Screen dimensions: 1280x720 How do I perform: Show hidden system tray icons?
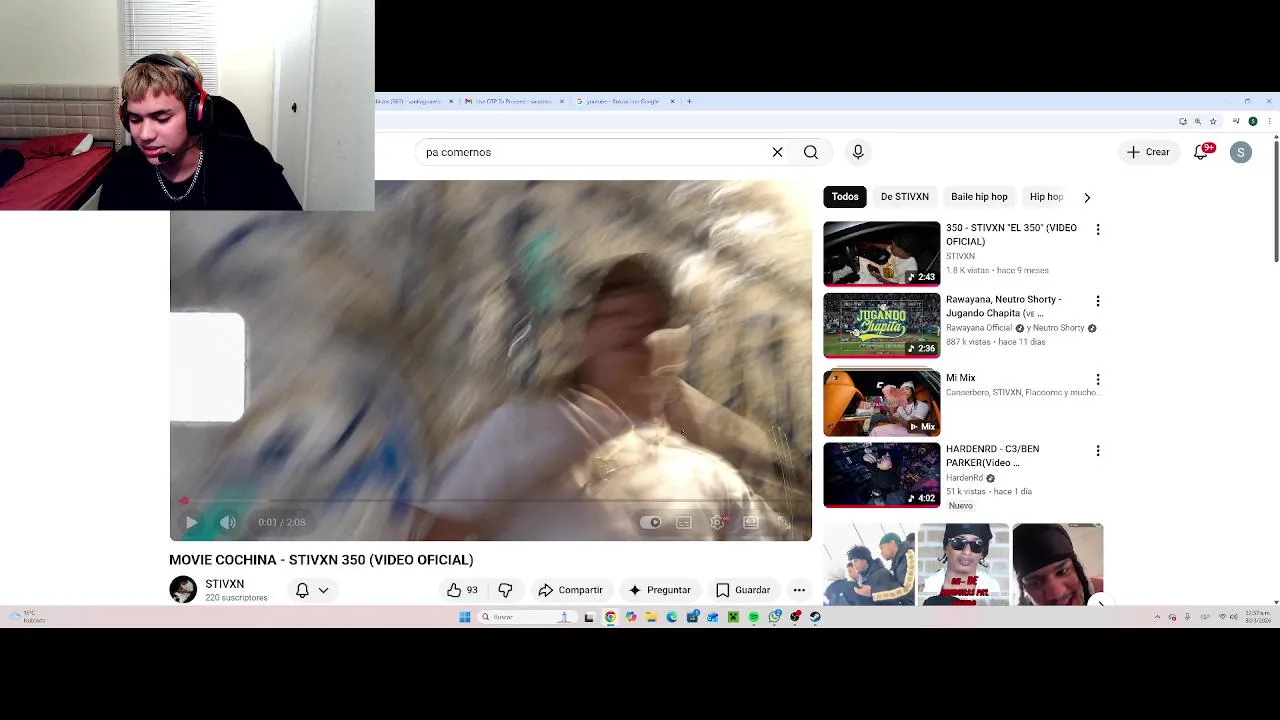pos(1158,617)
